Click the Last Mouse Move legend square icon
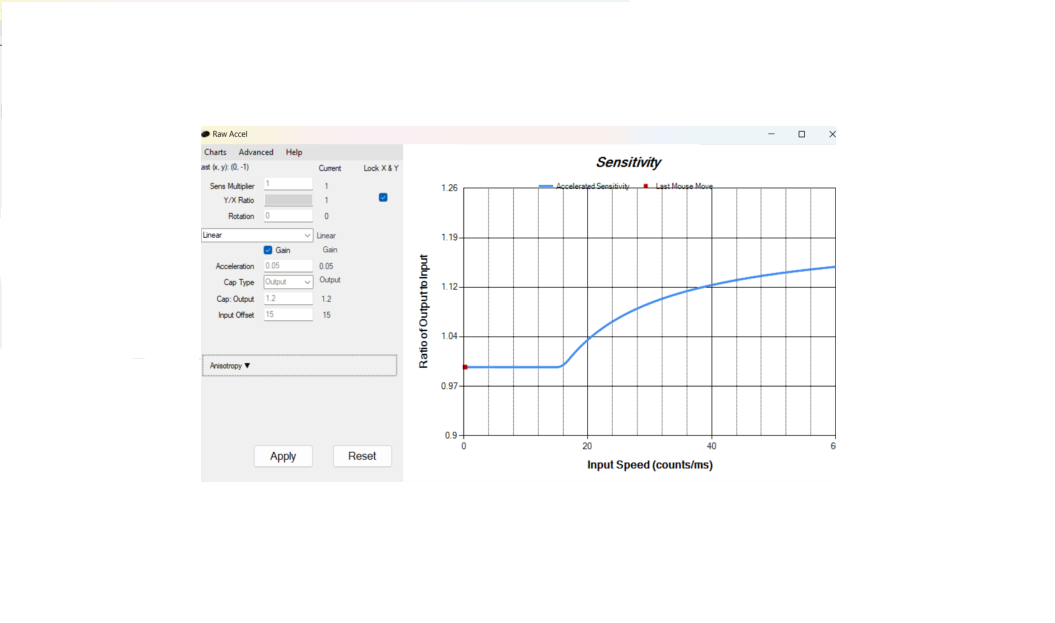1055x623 pixels. click(x=646, y=185)
